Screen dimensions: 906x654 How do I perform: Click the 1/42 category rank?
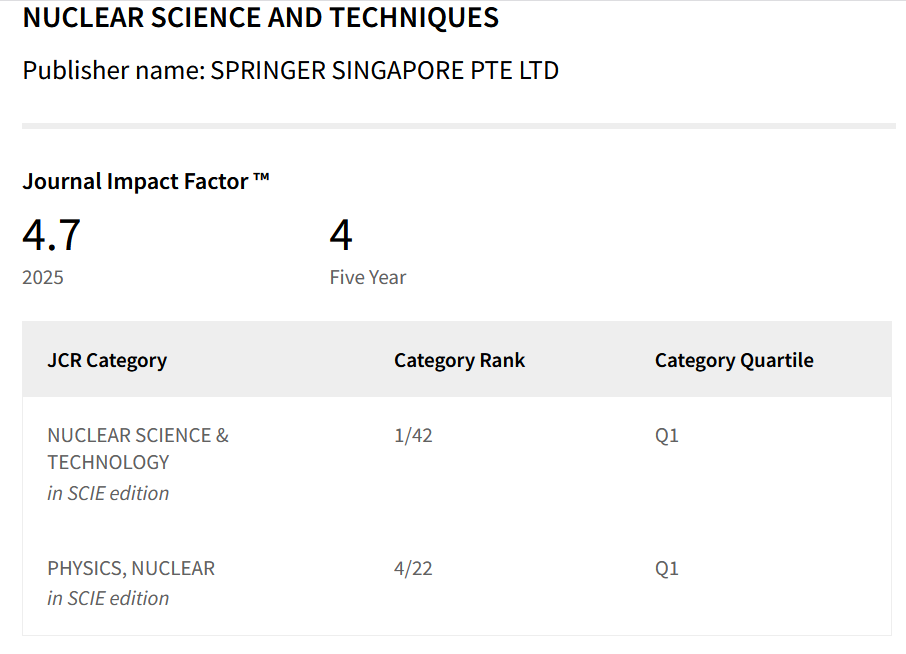point(413,435)
